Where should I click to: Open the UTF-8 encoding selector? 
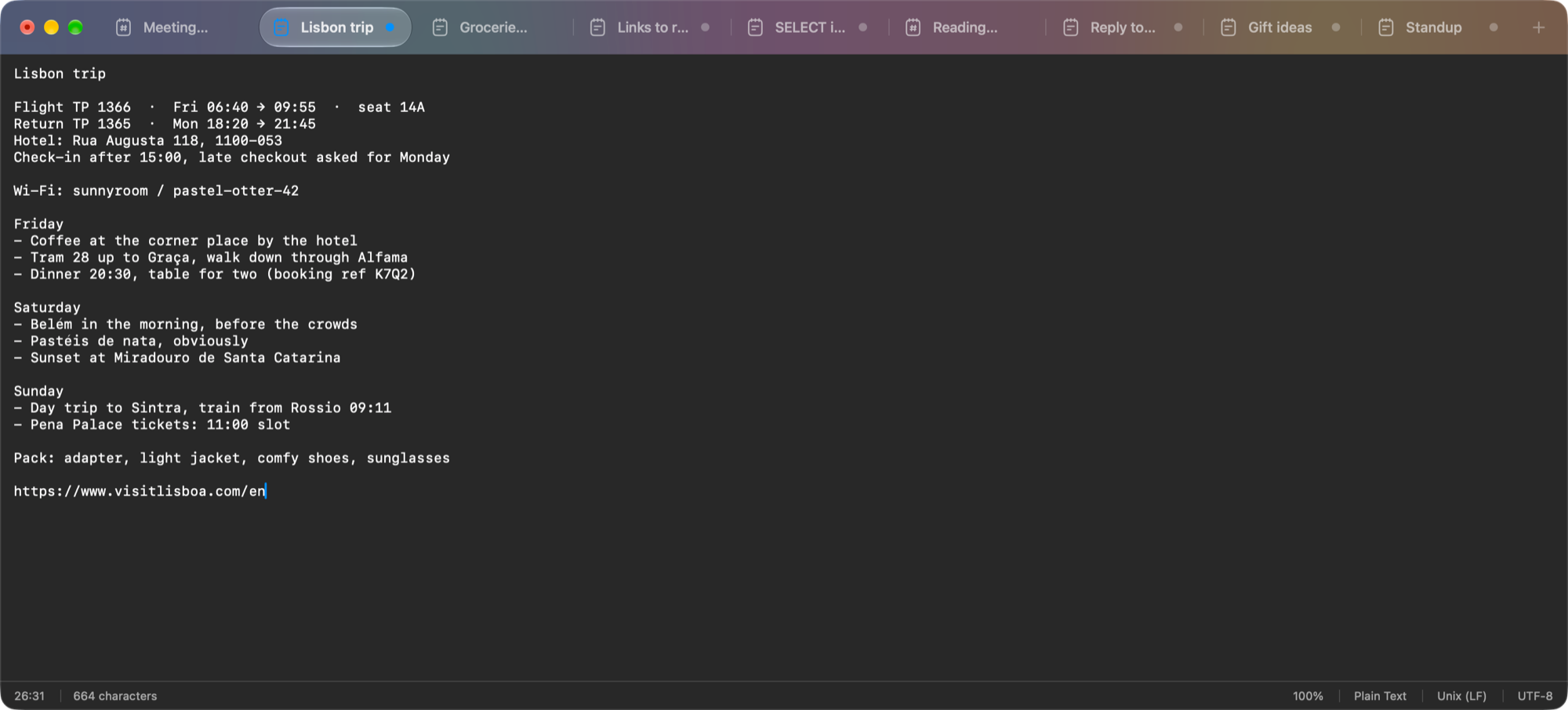click(1534, 696)
